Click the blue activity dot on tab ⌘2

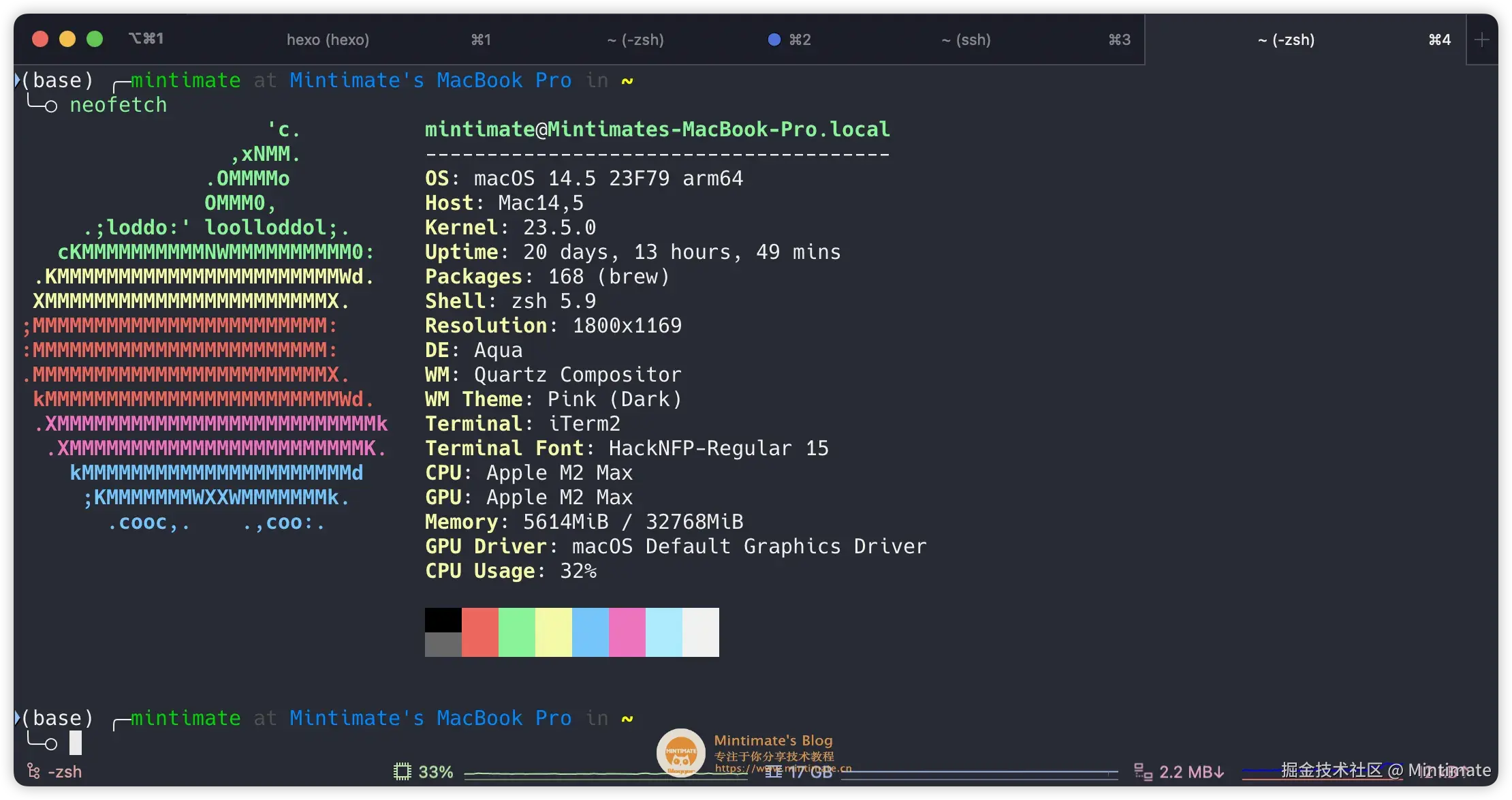coord(774,40)
